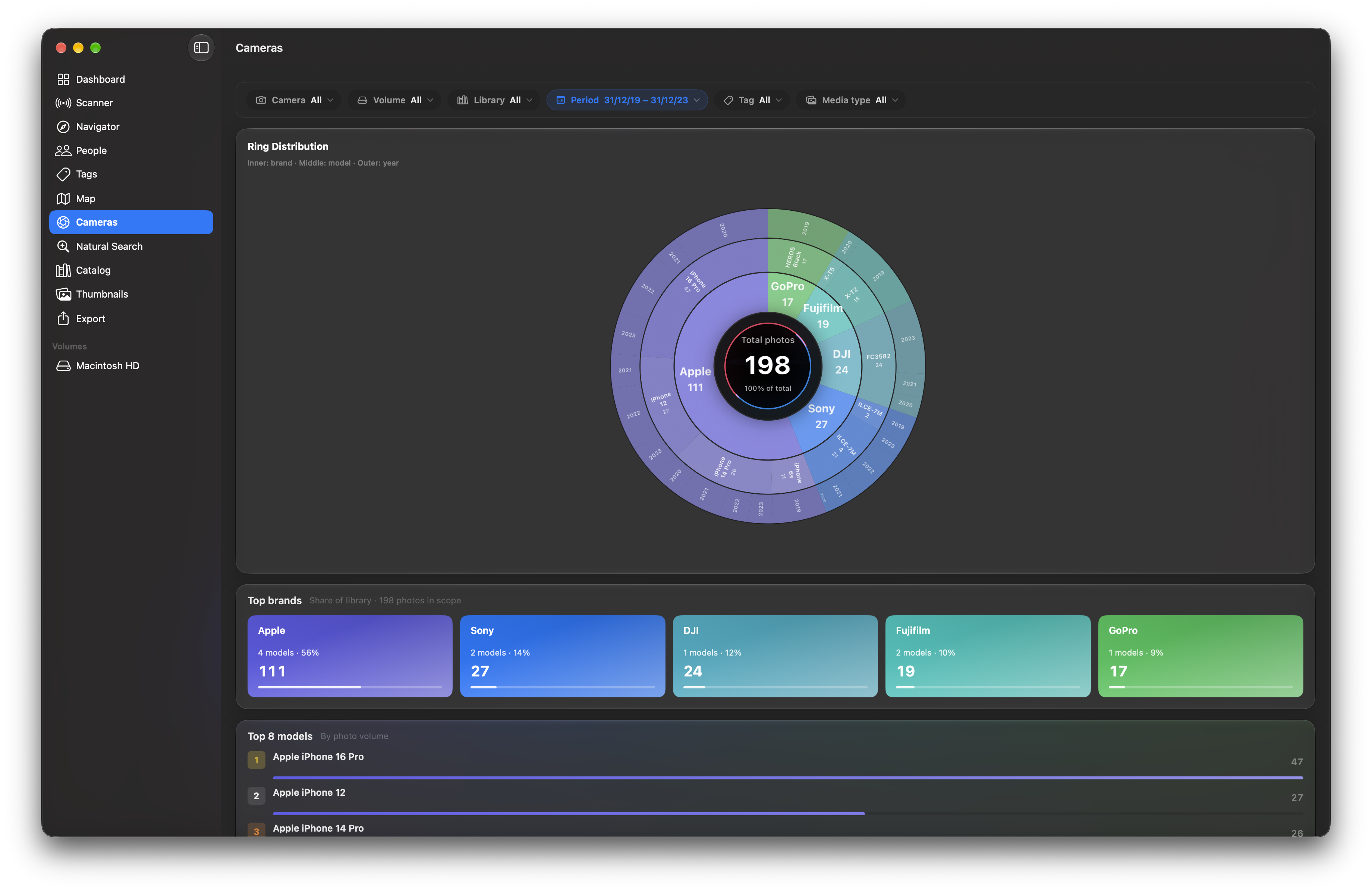
Task: Click the rank 2 badge
Action: [257, 796]
